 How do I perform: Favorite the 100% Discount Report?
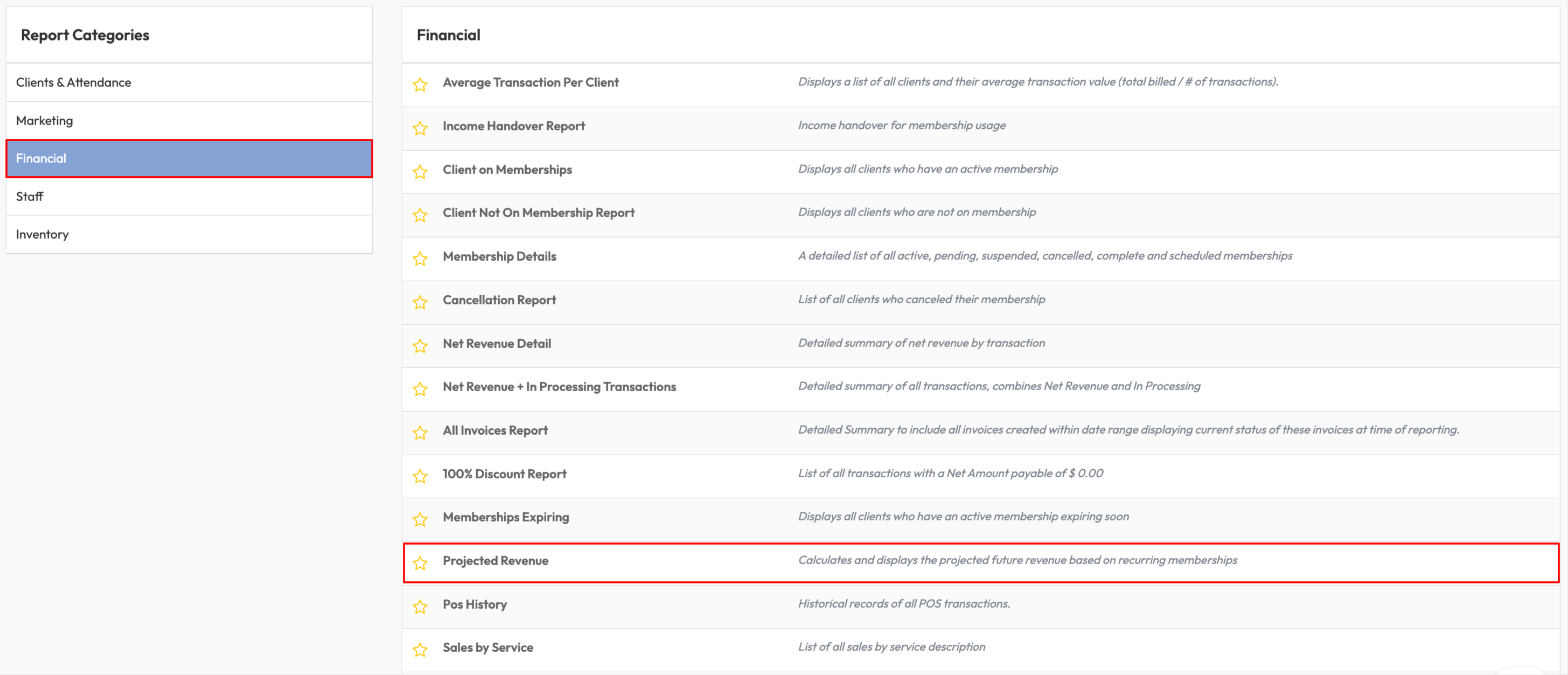[420, 476]
